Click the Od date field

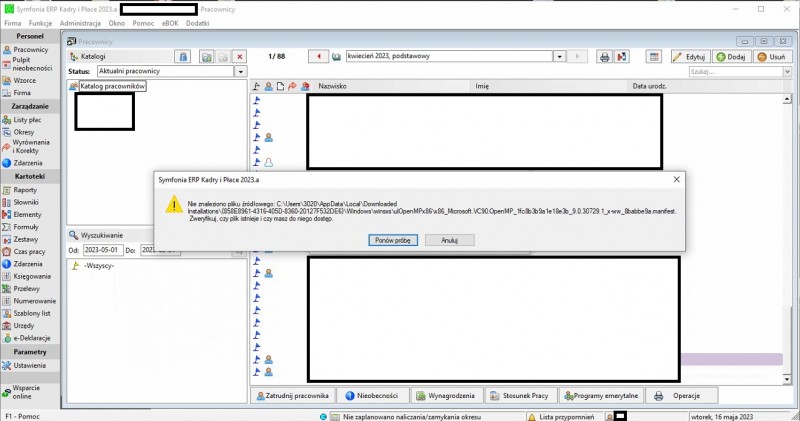(x=103, y=250)
